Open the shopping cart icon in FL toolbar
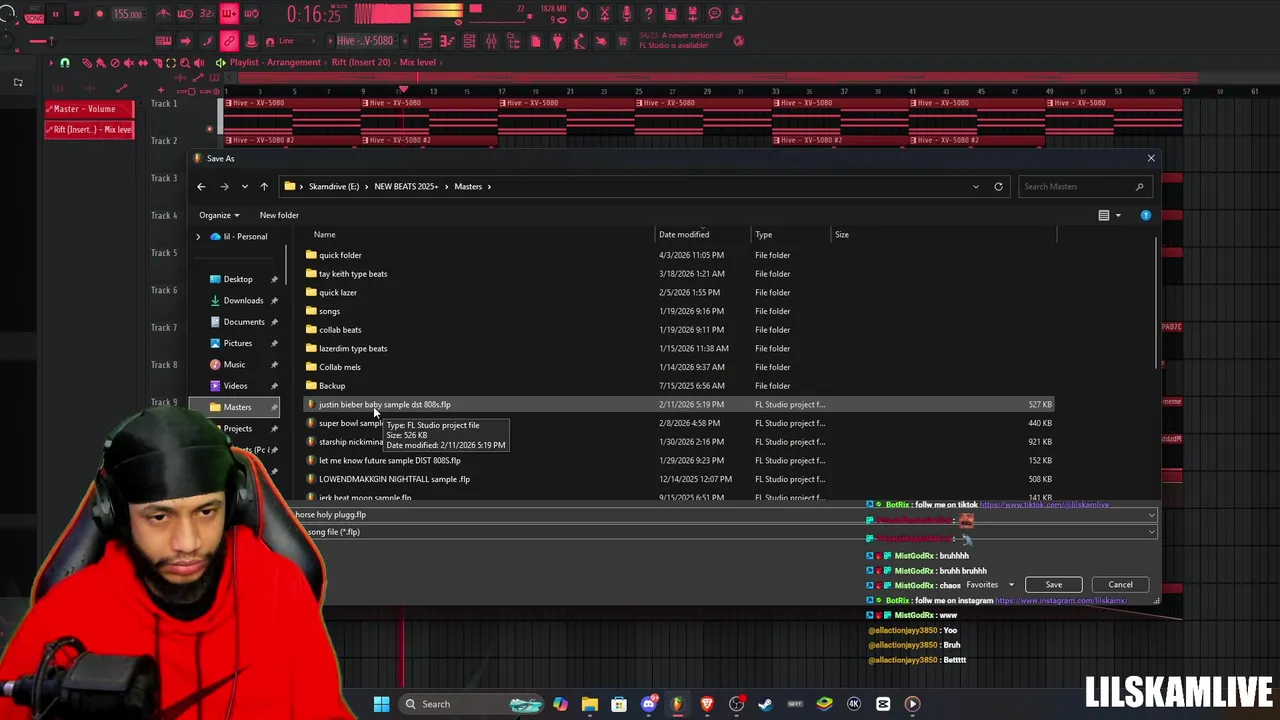This screenshot has width=1280, height=720. pyautogui.click(x=622, y=41)
